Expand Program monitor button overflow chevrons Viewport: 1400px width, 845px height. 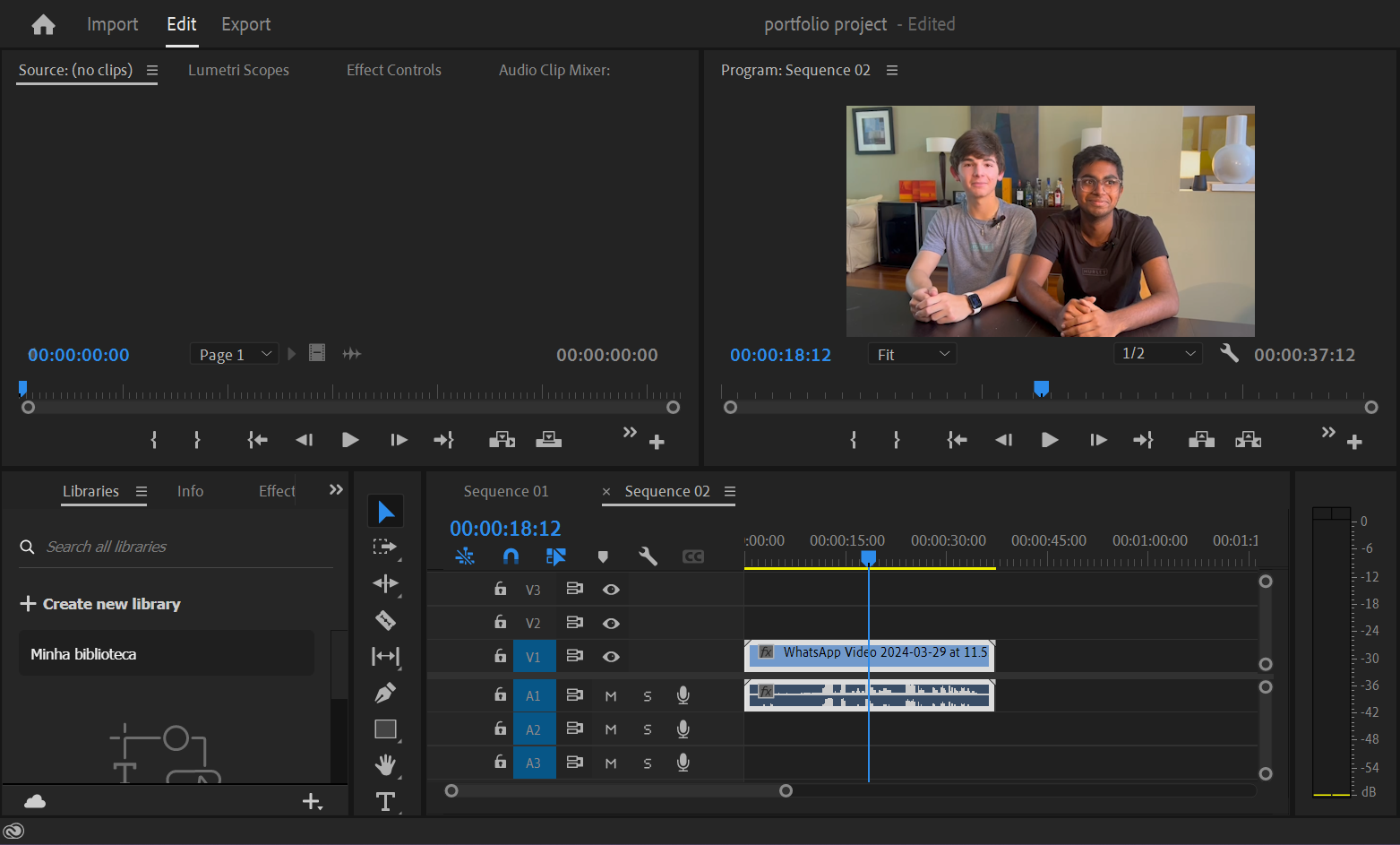tap(1328, 432)
